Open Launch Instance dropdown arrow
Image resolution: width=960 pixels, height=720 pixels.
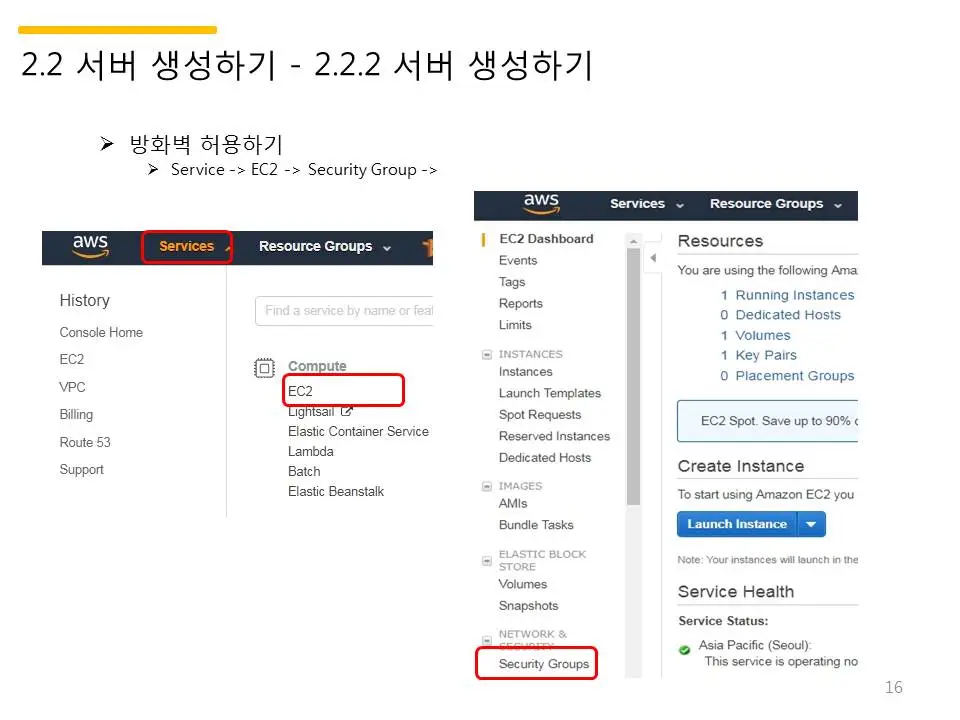[811, 524]
